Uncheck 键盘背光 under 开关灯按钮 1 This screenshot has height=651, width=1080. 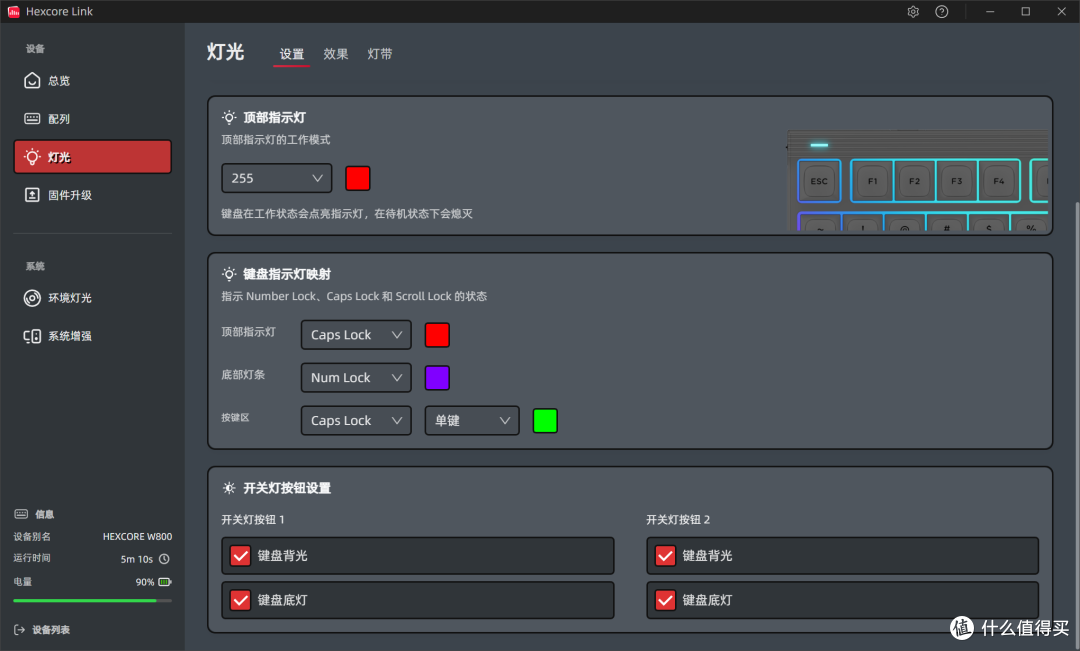(x=240, y=555)
